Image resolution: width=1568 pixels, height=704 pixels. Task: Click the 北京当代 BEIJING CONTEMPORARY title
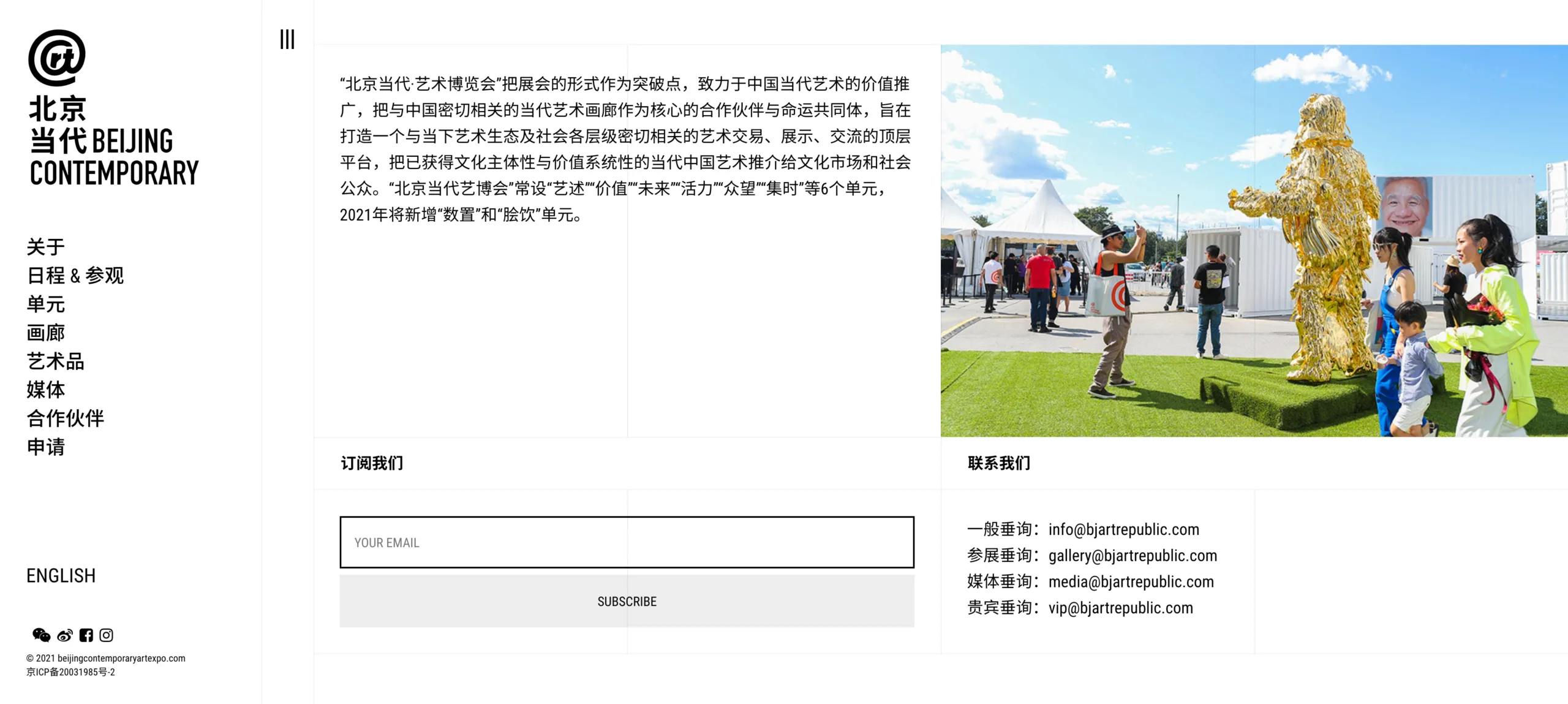tap(113, 141)
